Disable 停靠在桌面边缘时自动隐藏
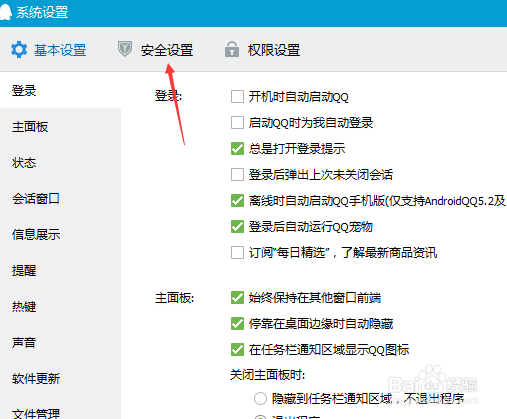 [x=237, y=324]
